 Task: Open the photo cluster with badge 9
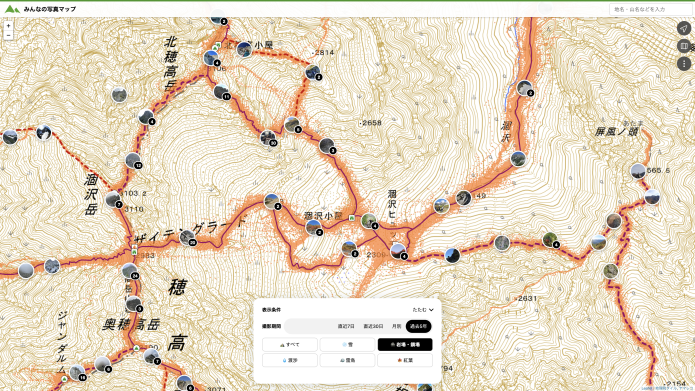click(x=103, y=364)
